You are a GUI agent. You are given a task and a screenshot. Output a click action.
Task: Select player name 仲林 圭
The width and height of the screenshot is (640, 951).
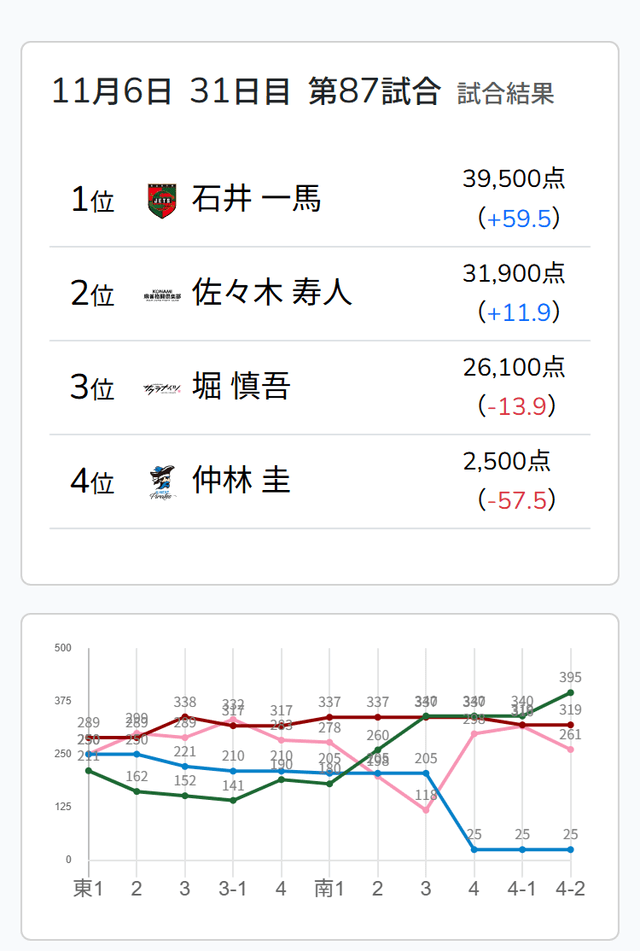(241, 481)
